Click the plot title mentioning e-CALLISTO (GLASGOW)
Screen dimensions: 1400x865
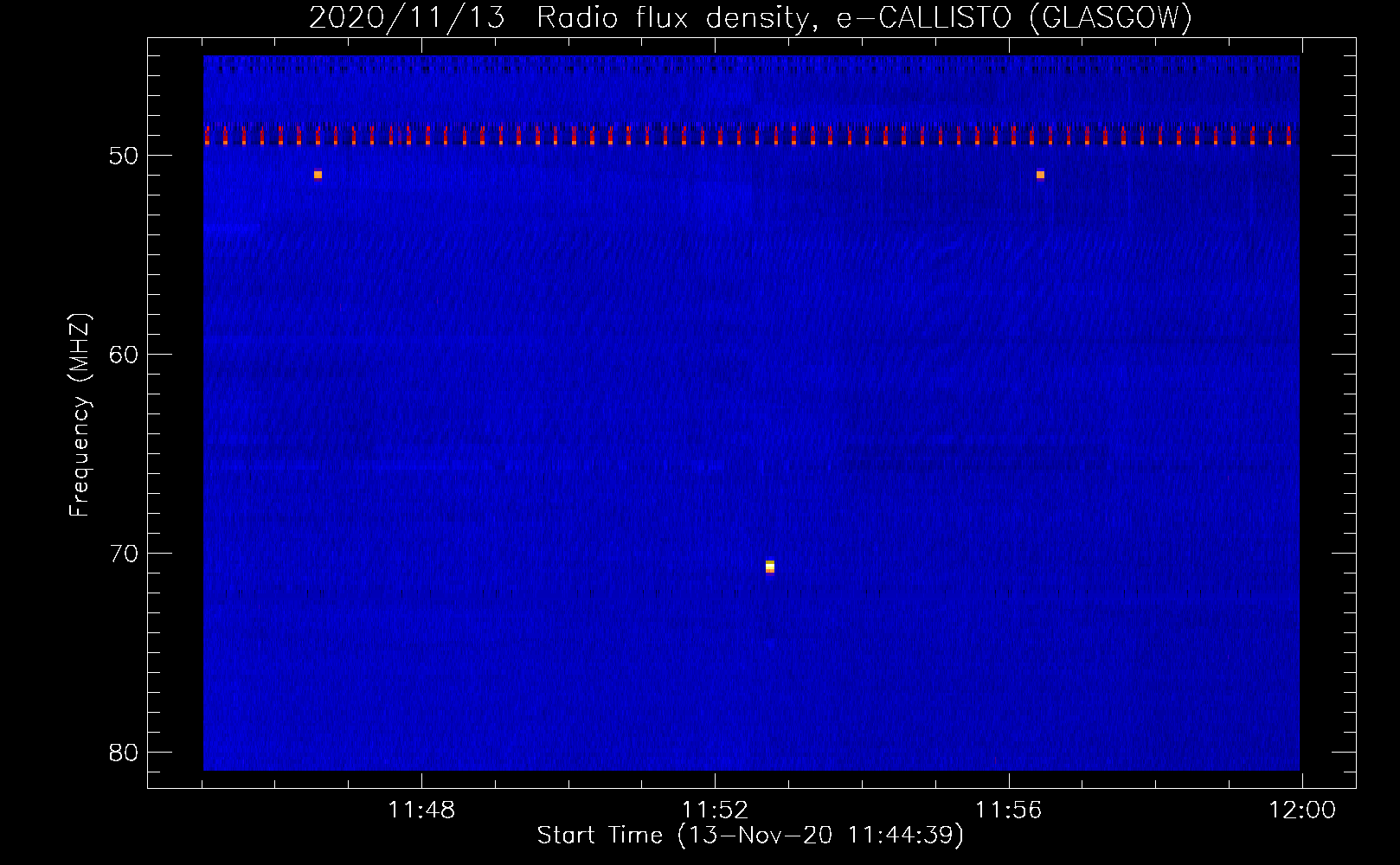[750, 17]
